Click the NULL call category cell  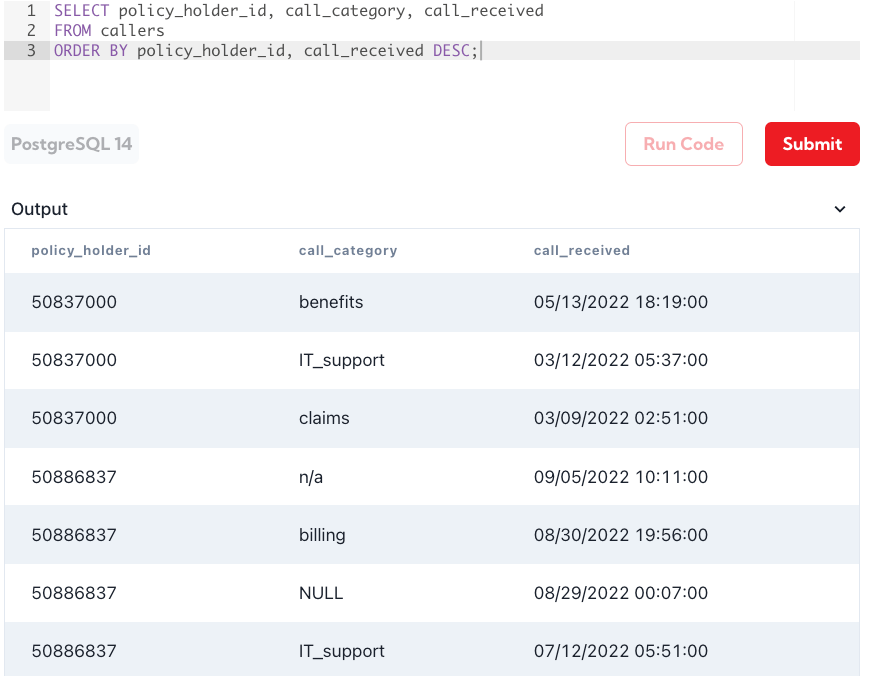click(321, 593)
